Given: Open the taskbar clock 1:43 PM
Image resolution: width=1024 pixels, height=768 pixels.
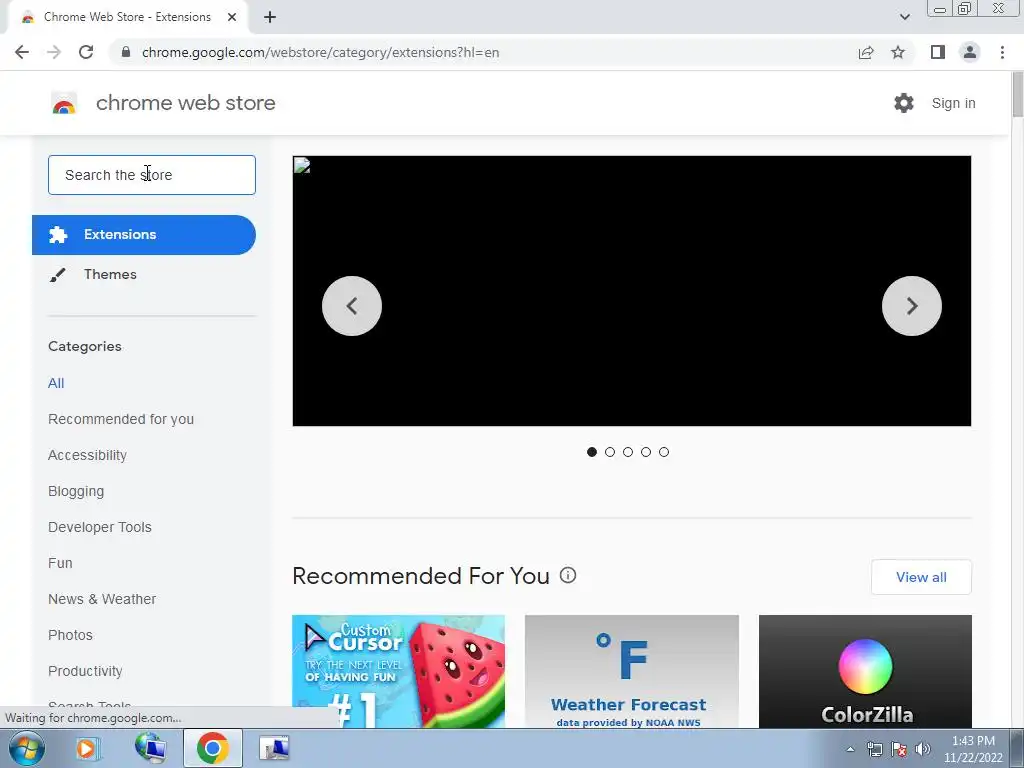Looking at the screenshot, I should coord(973,749).
